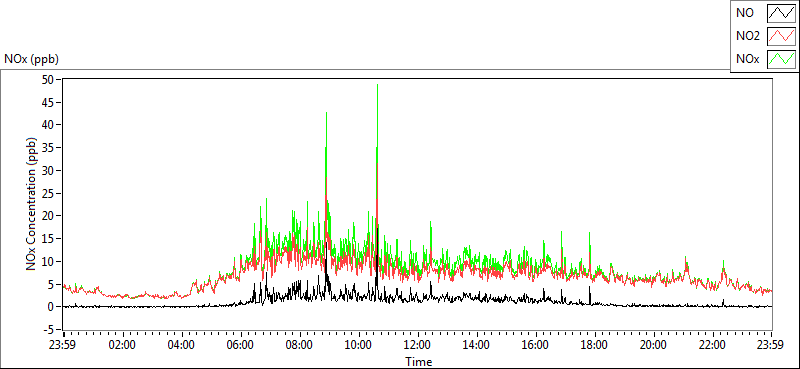The width and height of the screenshot is (800, 369).
Task: Select the NOx legend label
Action: tap(747, 59)
